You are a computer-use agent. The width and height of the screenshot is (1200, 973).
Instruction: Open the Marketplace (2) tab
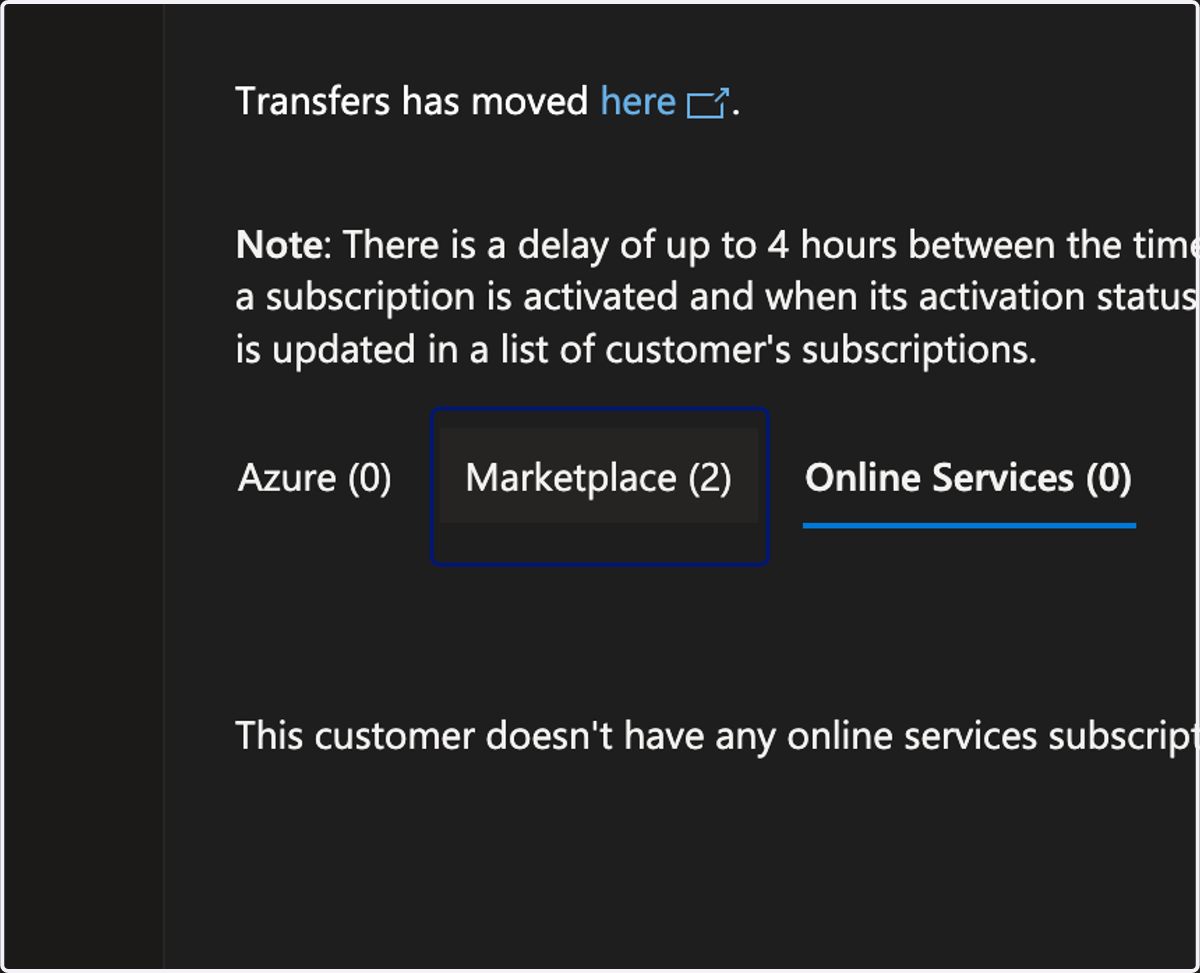(x=598, y=477)
